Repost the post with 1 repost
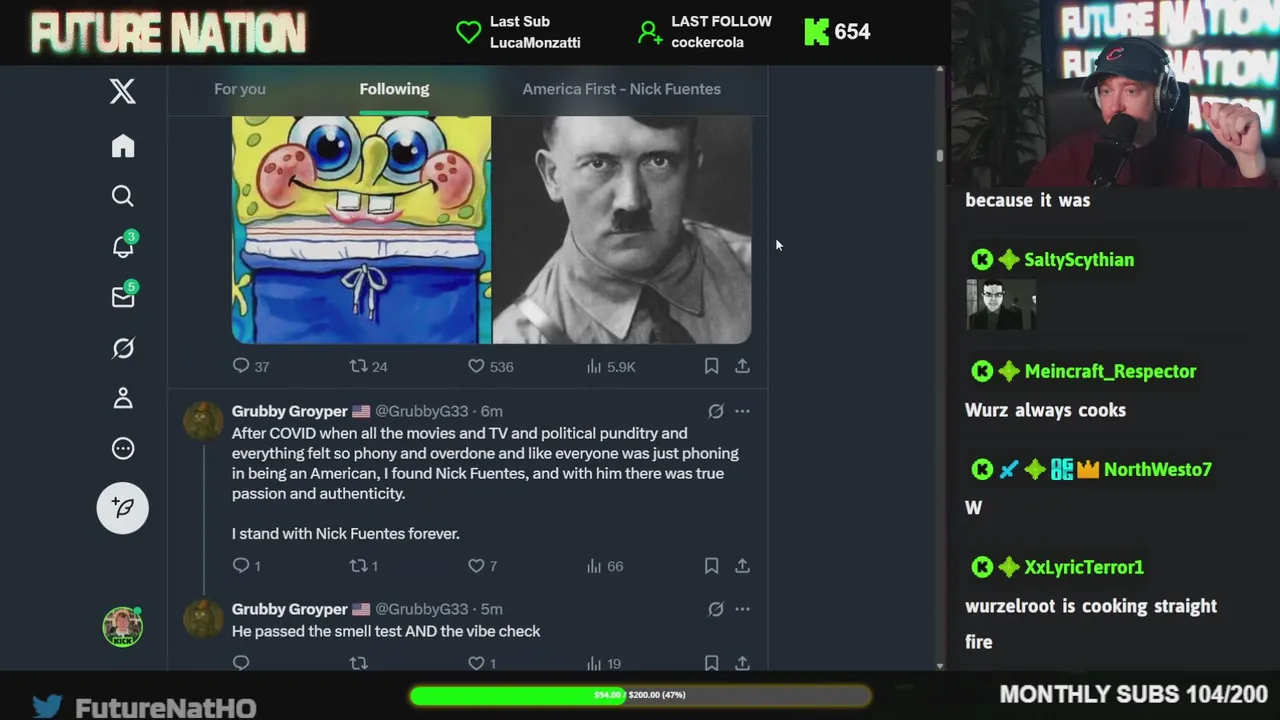The width and height of the screenshot is (1280, 720). click(x=363, y=566)
